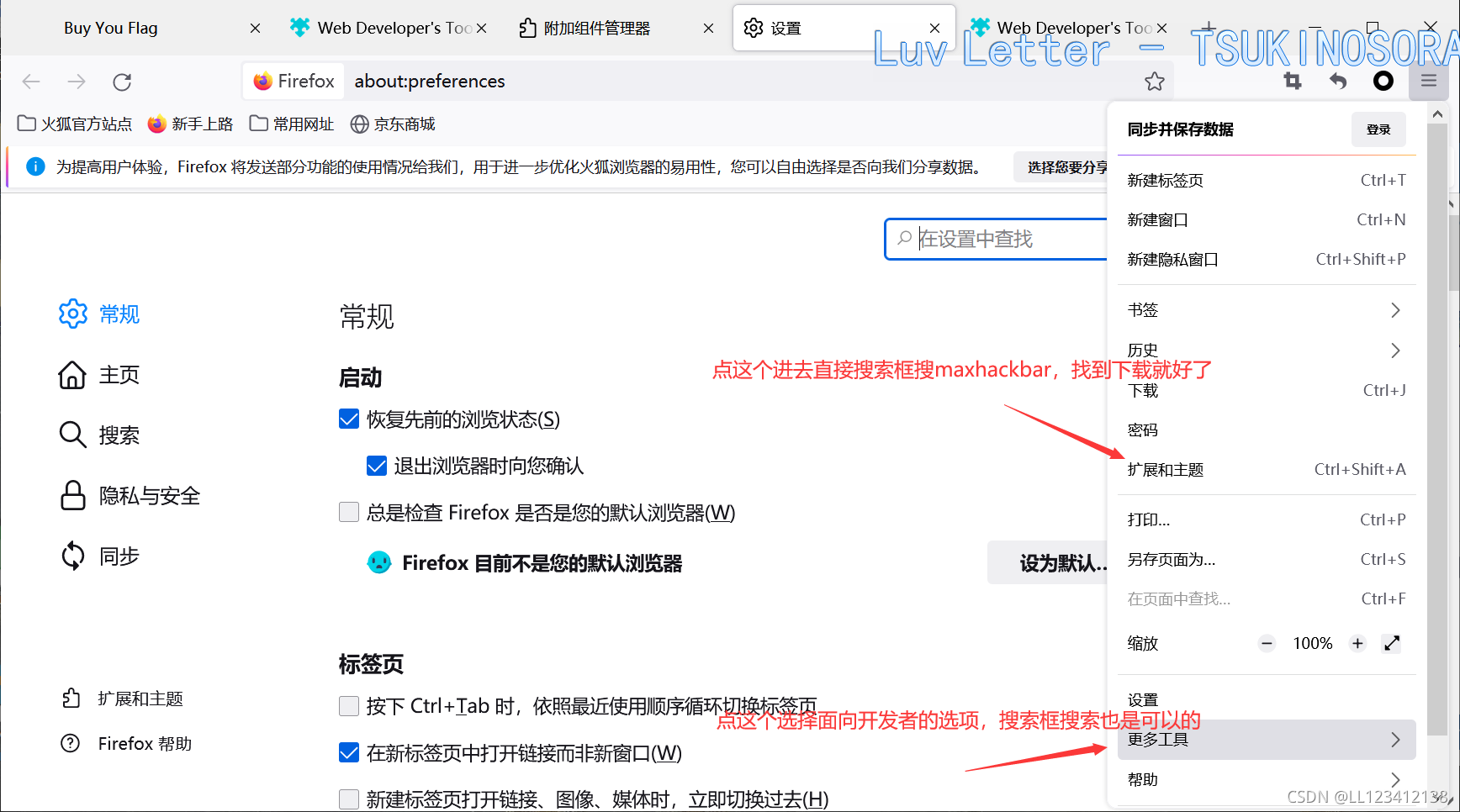
Task: Close the 附加组件管理器 tab
Action: click(x=708, y=28)
